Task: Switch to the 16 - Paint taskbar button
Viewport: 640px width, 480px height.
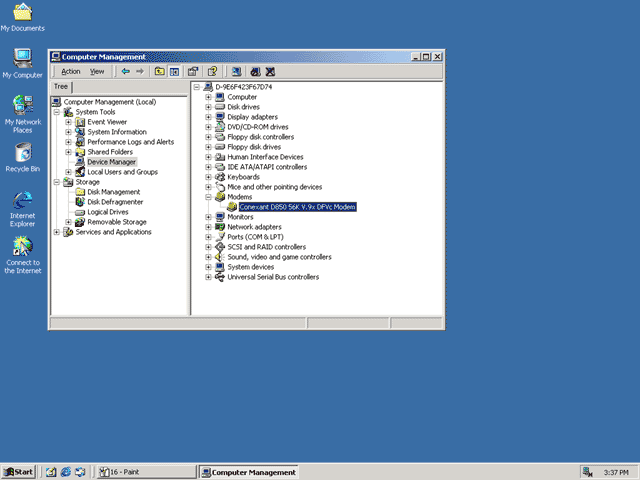Action: pyautogui.click(x=147, y=472)
